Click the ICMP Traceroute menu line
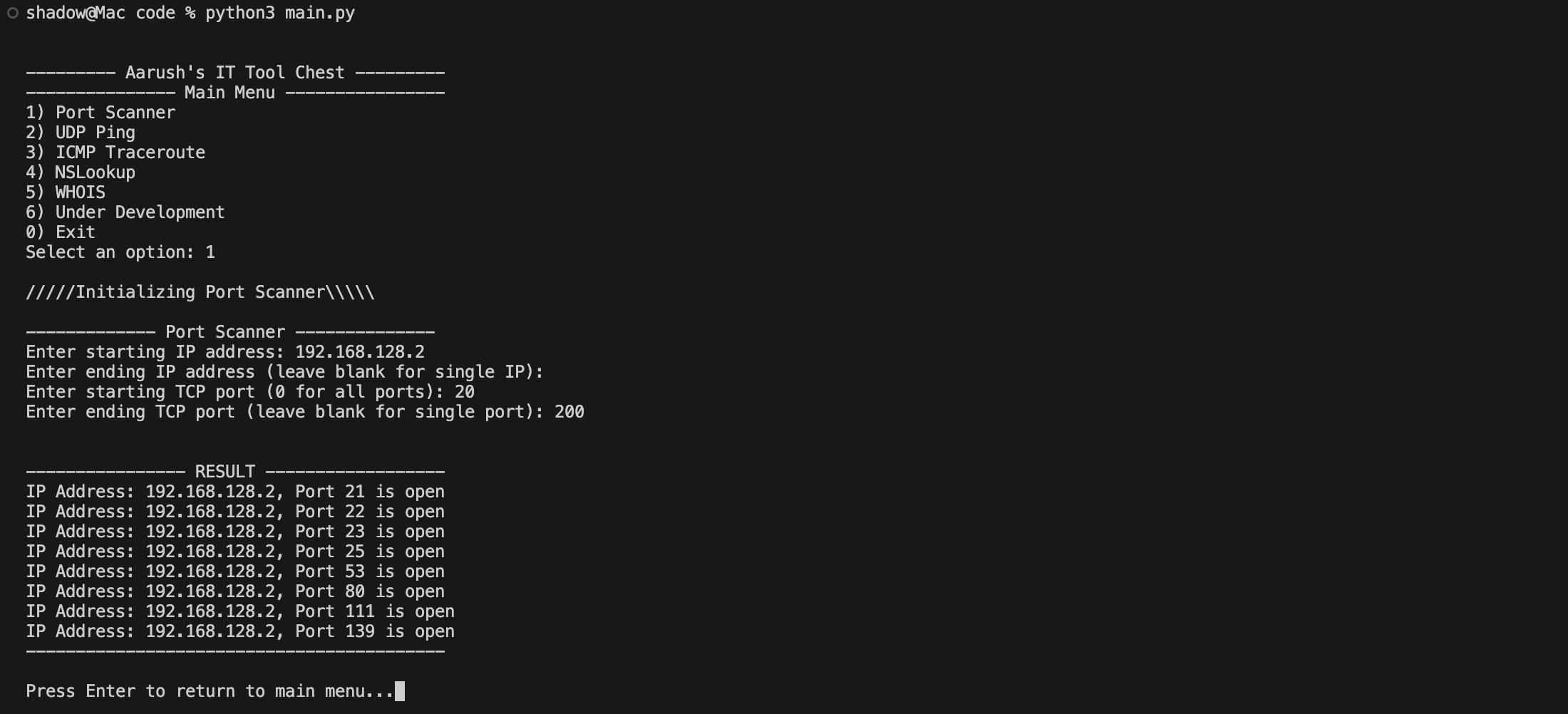 (x=115, y=152)
